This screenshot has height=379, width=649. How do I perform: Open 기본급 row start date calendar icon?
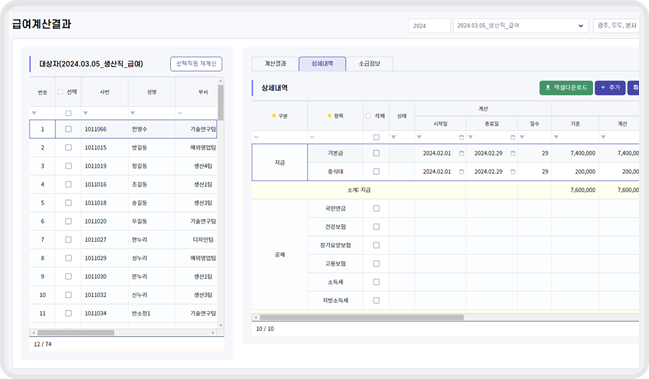tap(462, 153)
